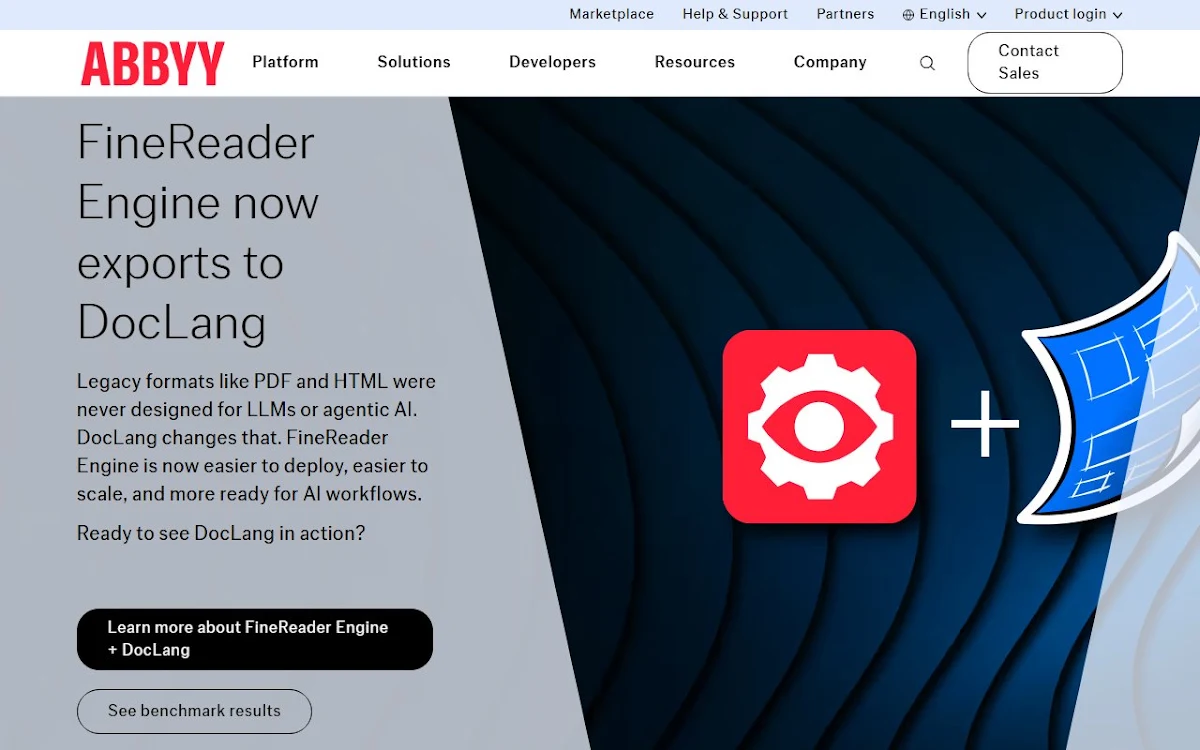Open the Solutions menu
The image size is (1200, 750).
[414, 62]
